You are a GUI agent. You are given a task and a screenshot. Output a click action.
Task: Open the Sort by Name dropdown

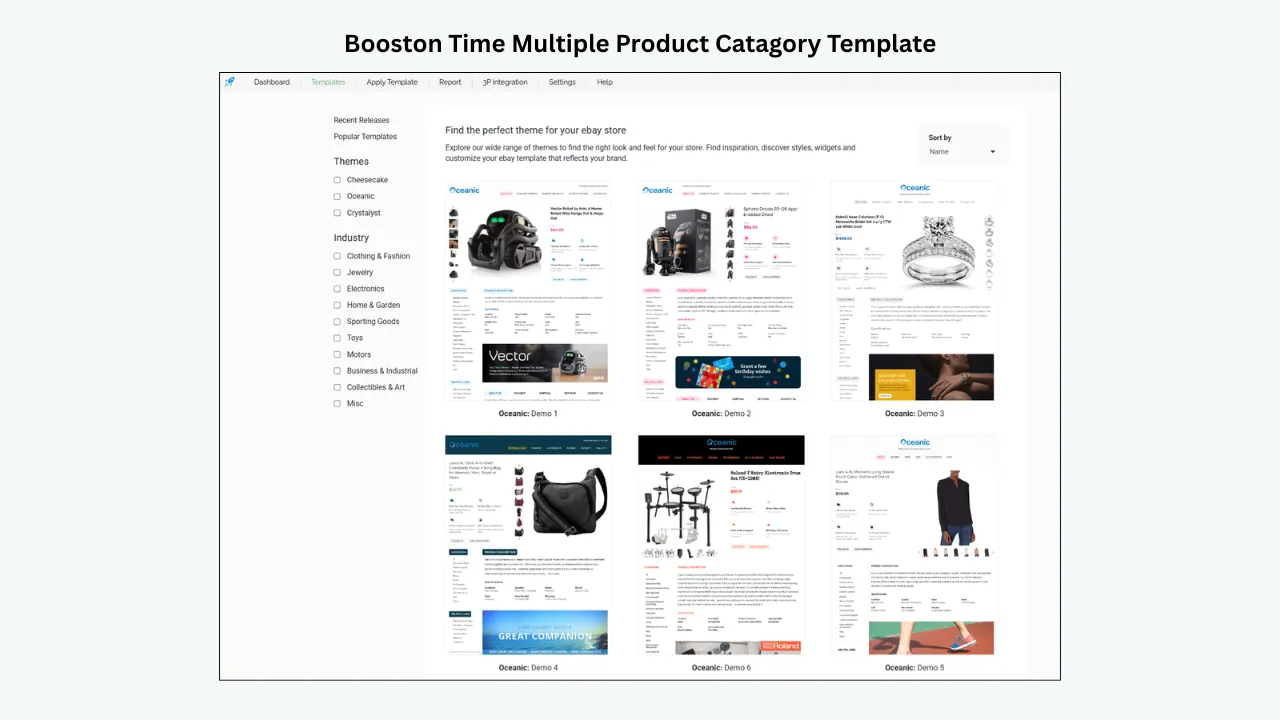[963, 152]
